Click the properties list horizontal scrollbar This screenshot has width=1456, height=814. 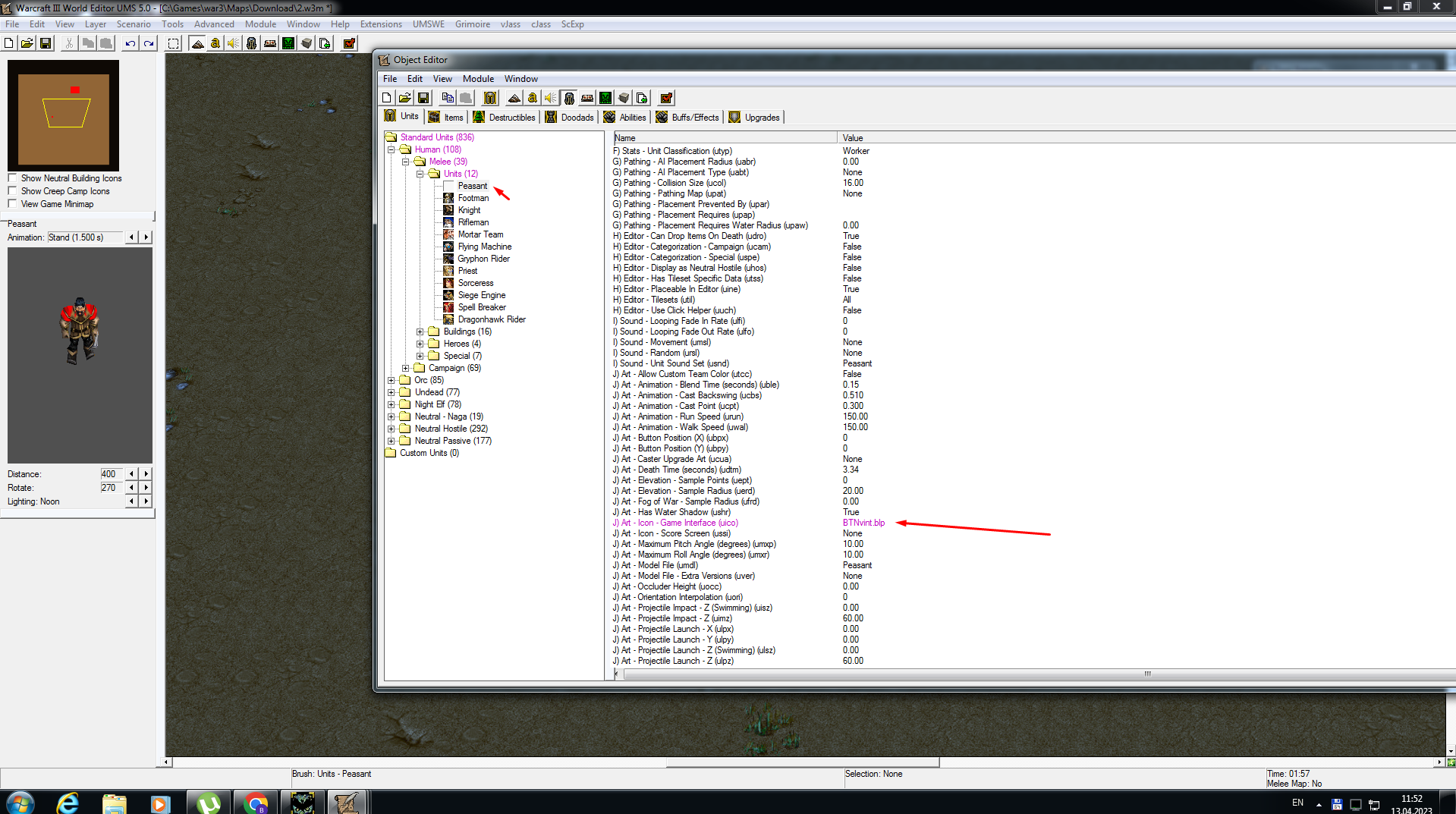tap(1039, 674)
